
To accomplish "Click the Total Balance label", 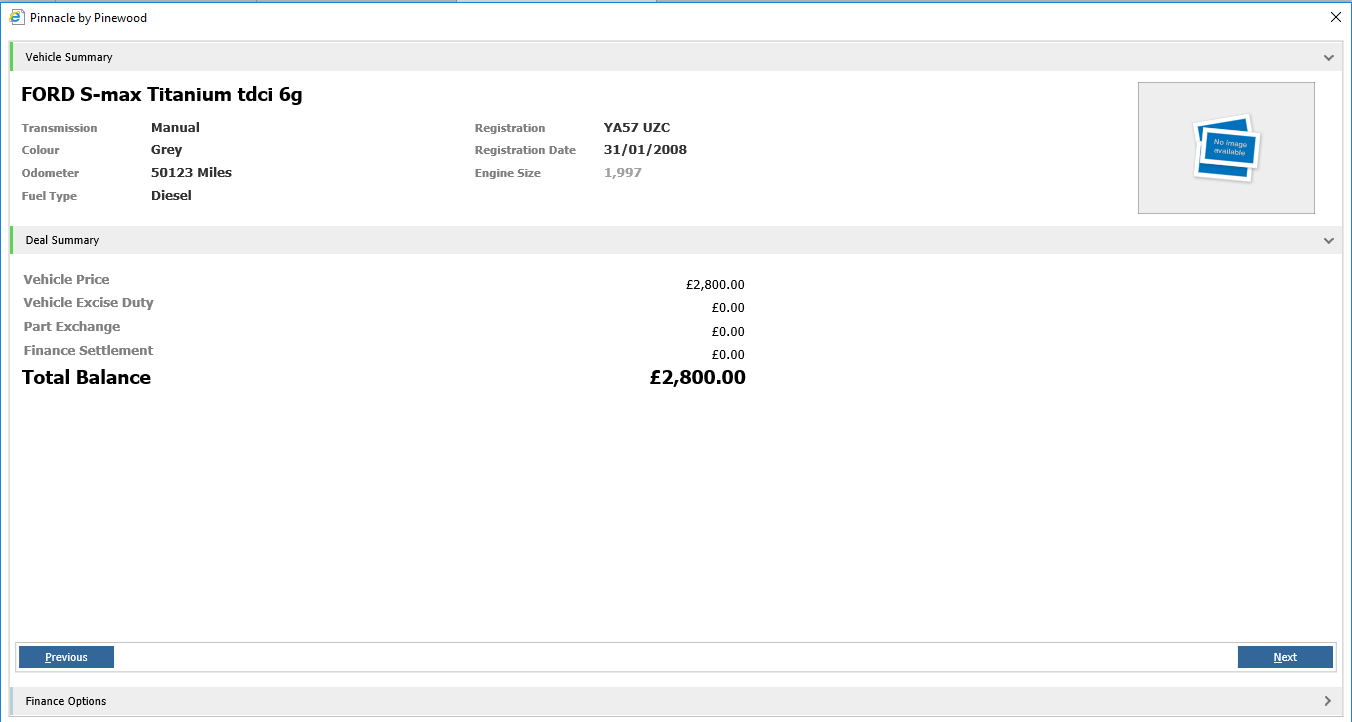I will pyautogui.click(x=87, y=377).
